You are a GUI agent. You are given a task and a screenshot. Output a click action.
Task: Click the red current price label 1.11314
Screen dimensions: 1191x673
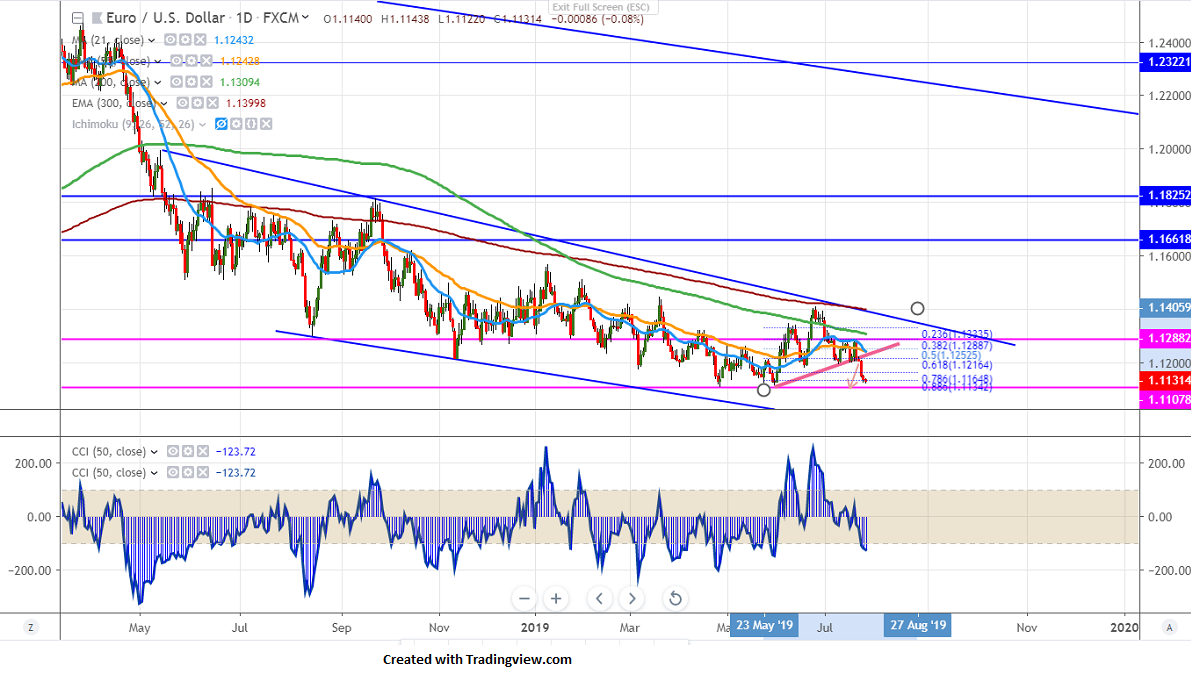[x=1165, y=381]
